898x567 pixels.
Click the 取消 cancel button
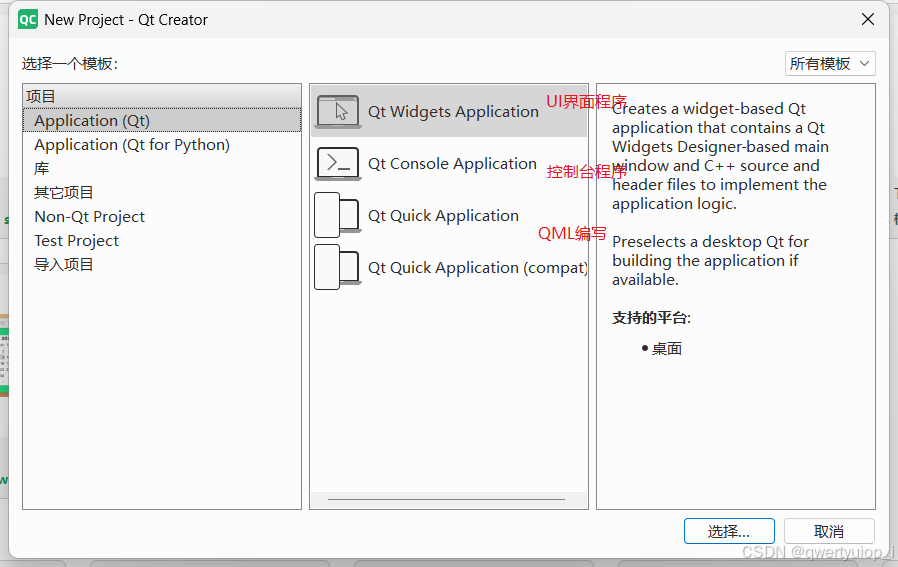tap(829, 531)
